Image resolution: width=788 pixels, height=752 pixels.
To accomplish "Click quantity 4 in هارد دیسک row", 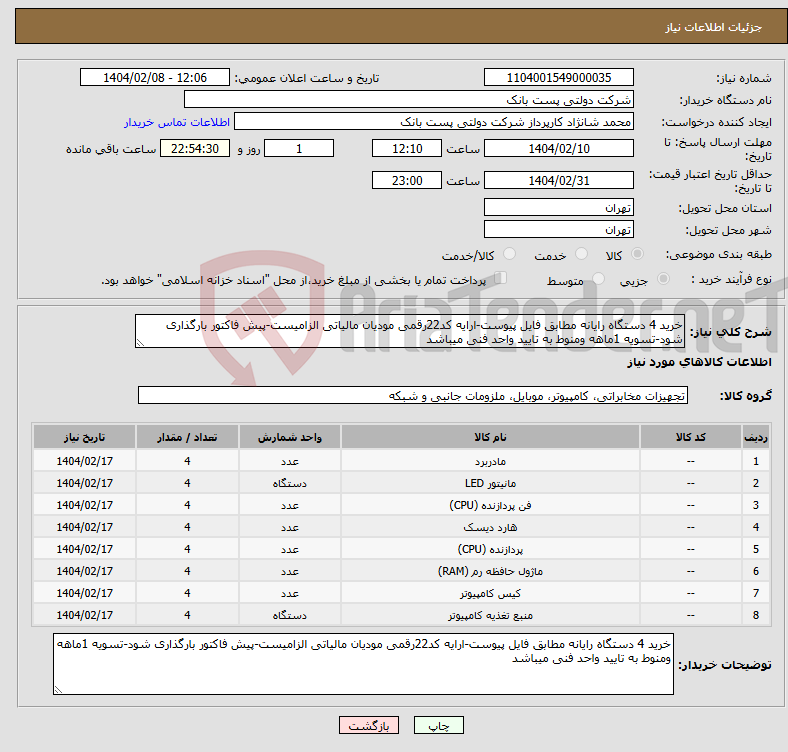I will 187,527.
